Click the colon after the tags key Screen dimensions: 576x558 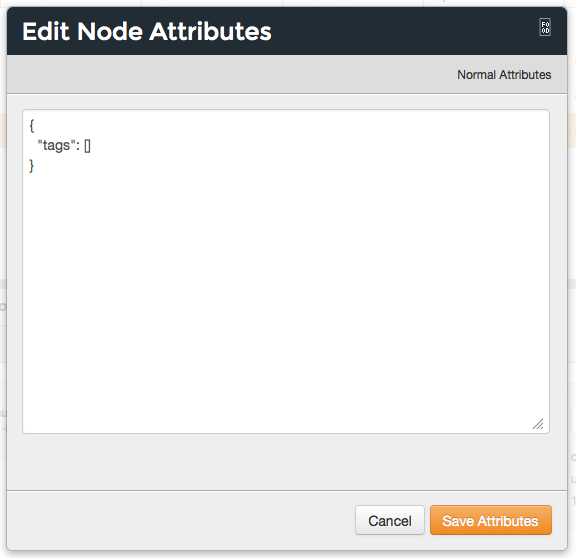tap(78, 146)
